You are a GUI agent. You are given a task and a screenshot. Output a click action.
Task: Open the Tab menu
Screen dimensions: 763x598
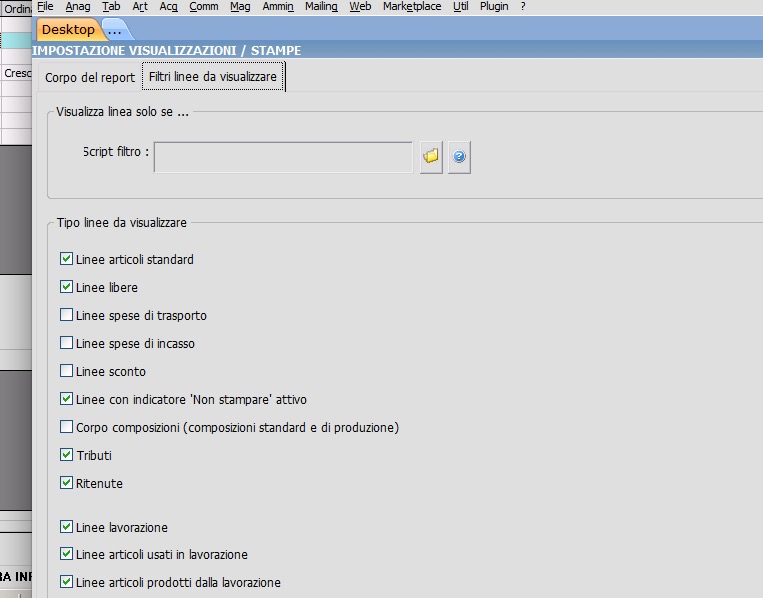coord(111,6)
